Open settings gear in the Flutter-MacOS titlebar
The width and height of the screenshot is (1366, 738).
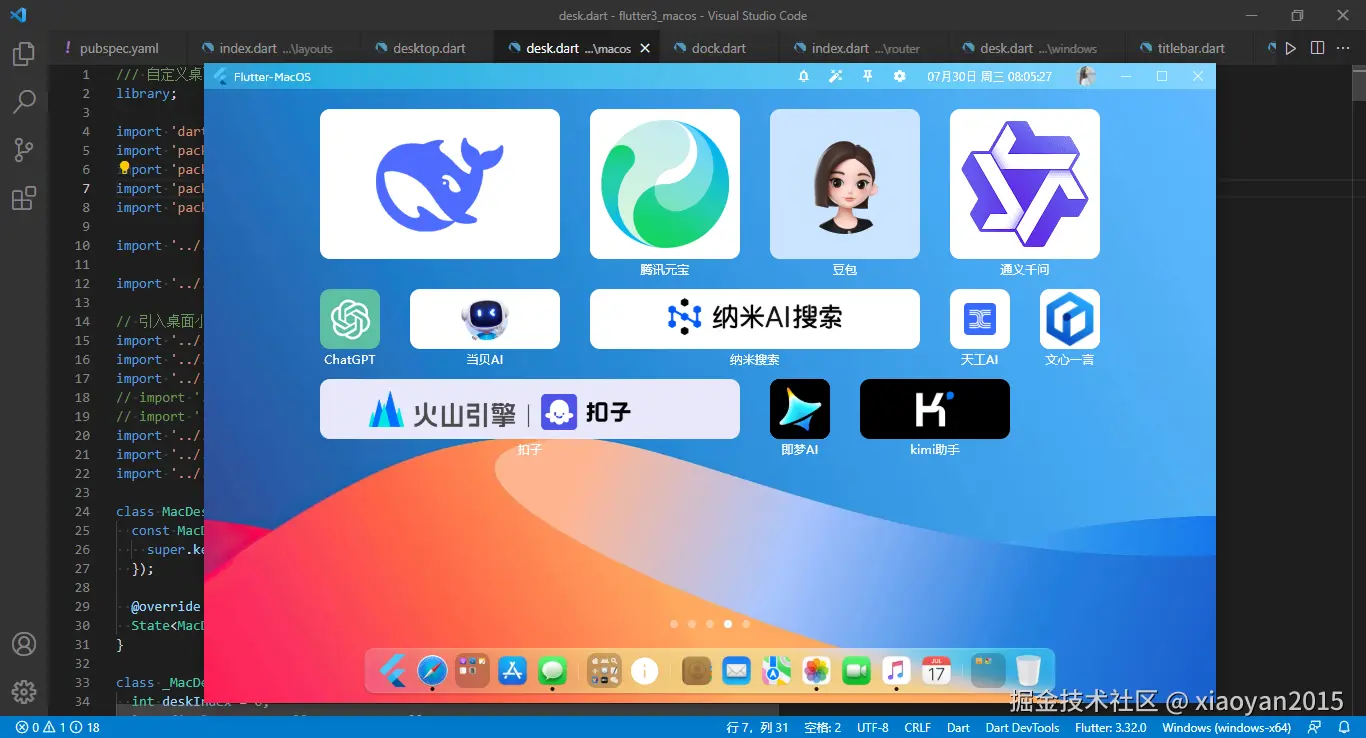tap(899, 75)
